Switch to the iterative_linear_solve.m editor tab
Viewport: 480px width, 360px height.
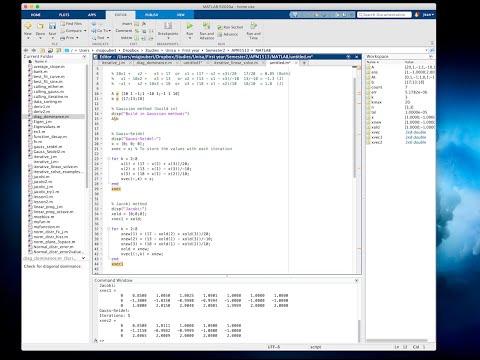236,63
